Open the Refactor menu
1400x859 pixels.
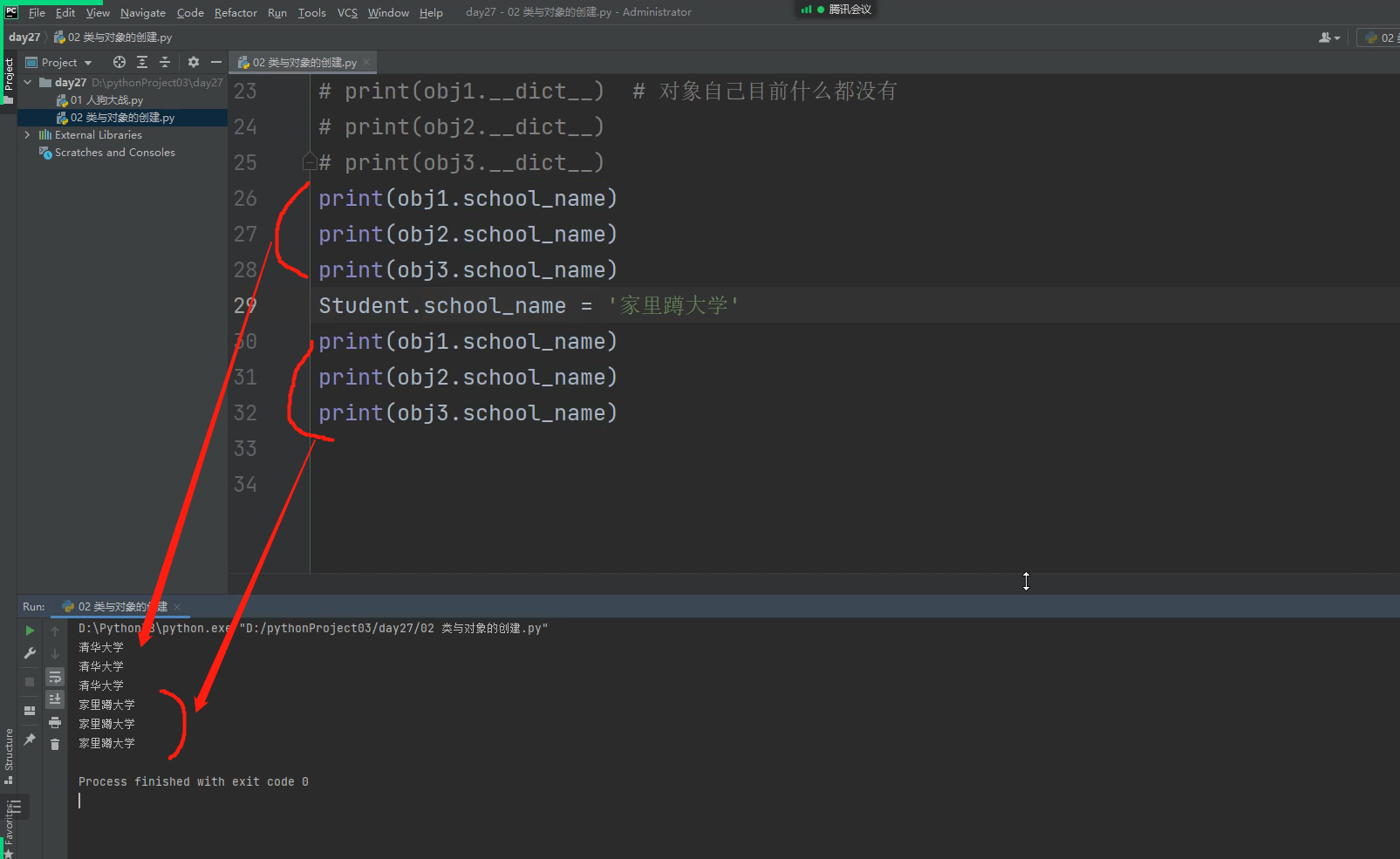tap(236, 12)
